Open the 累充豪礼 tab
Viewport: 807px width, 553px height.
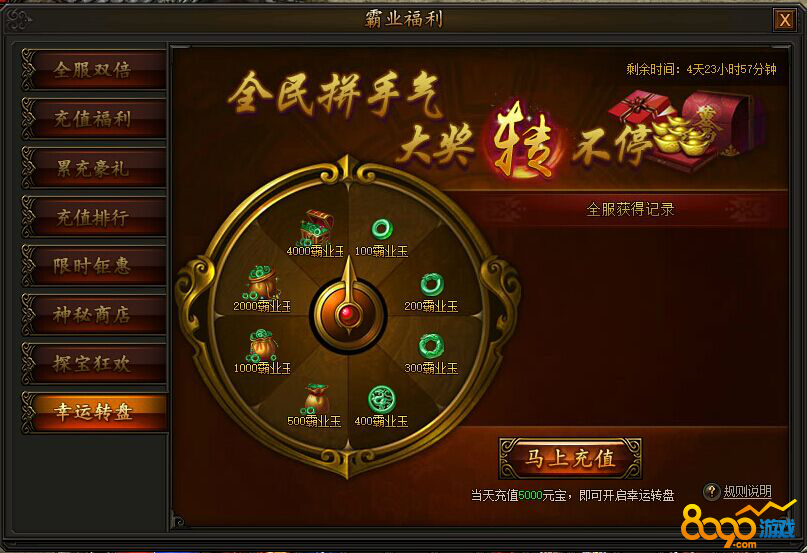(x=93, y=168)
